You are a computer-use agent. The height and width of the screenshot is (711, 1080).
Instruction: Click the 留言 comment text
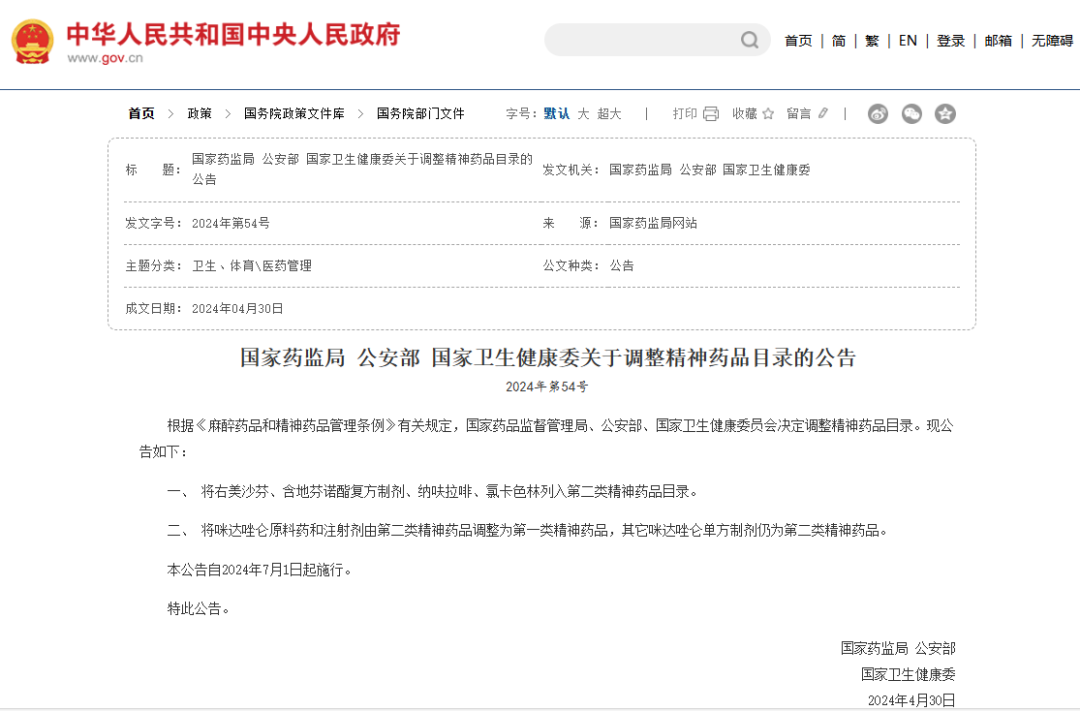pyautogui.click(x=799, y=114)
